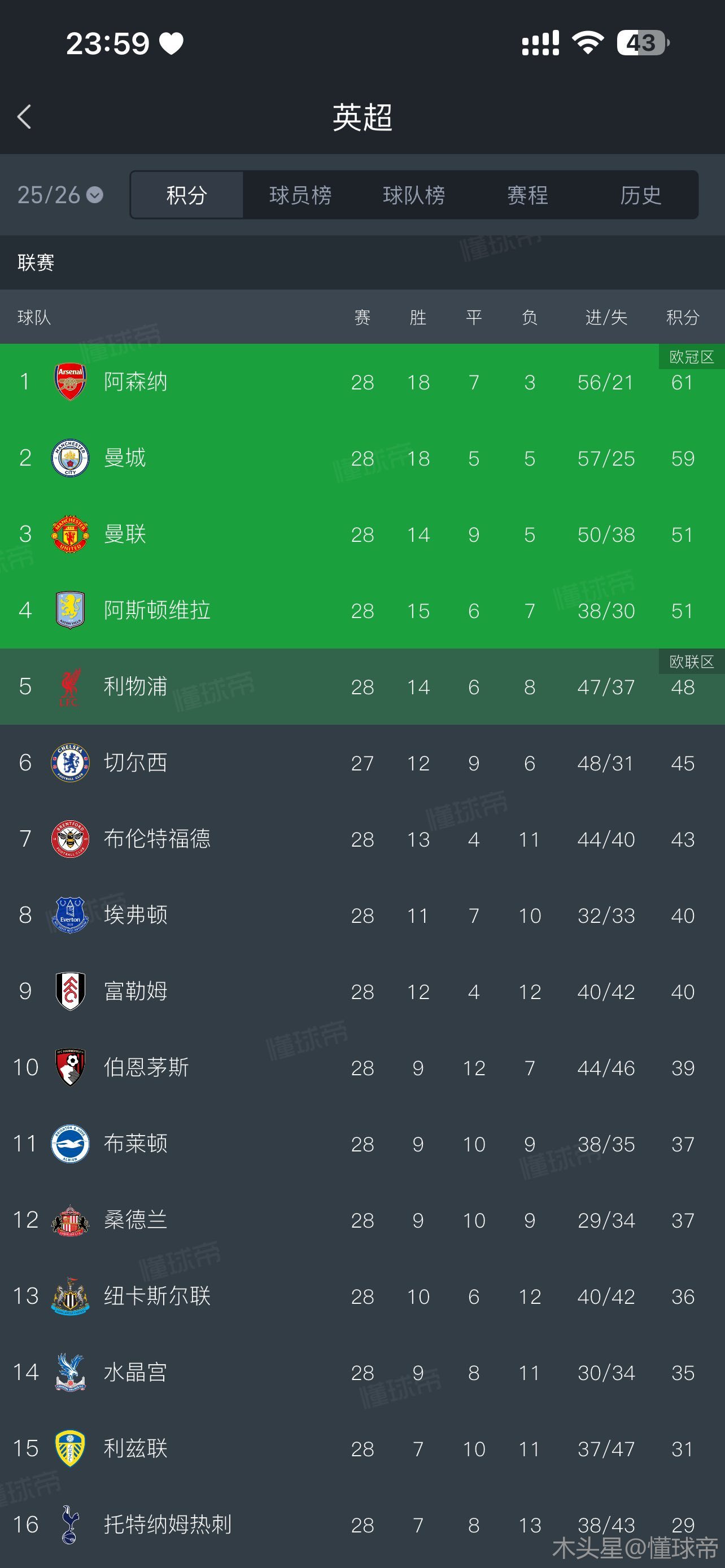This screenshot has height=1568, width=725.
Task: Tap the Everton club crest
Action: tap(70, 915)
